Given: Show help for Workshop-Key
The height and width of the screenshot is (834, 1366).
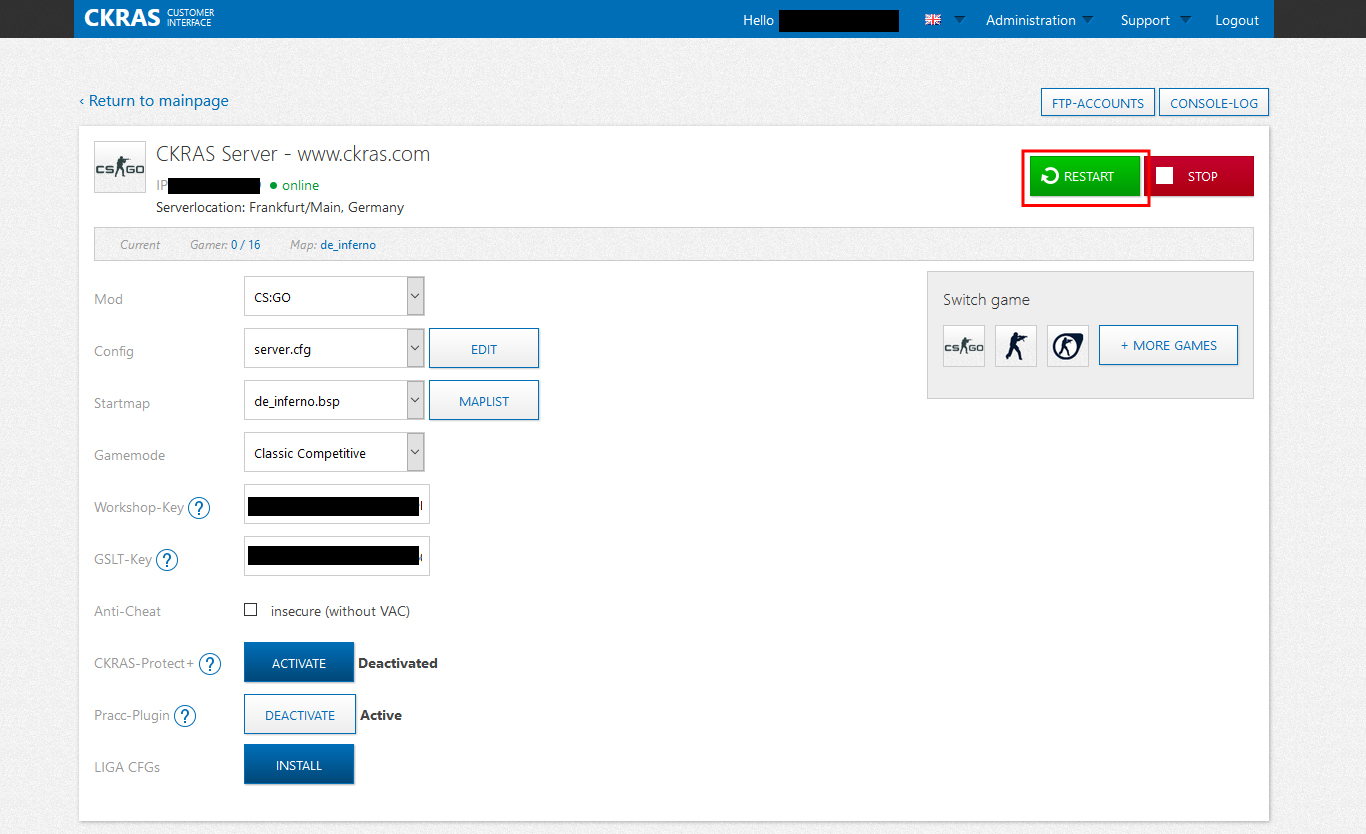Looking at the screenshot, I should 199,508.
